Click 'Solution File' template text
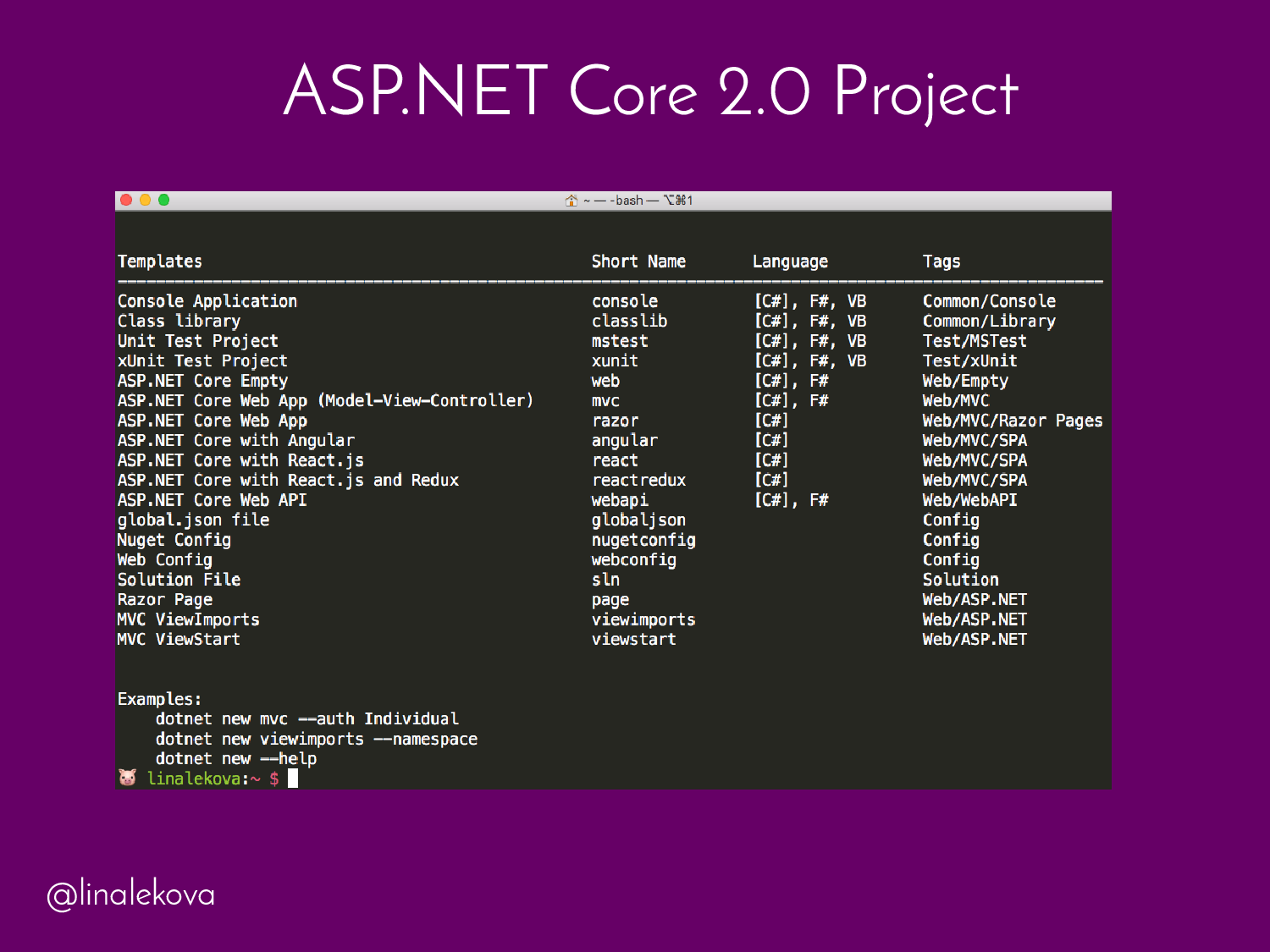This screenshot has width=1270, height=952. [179, 580]
